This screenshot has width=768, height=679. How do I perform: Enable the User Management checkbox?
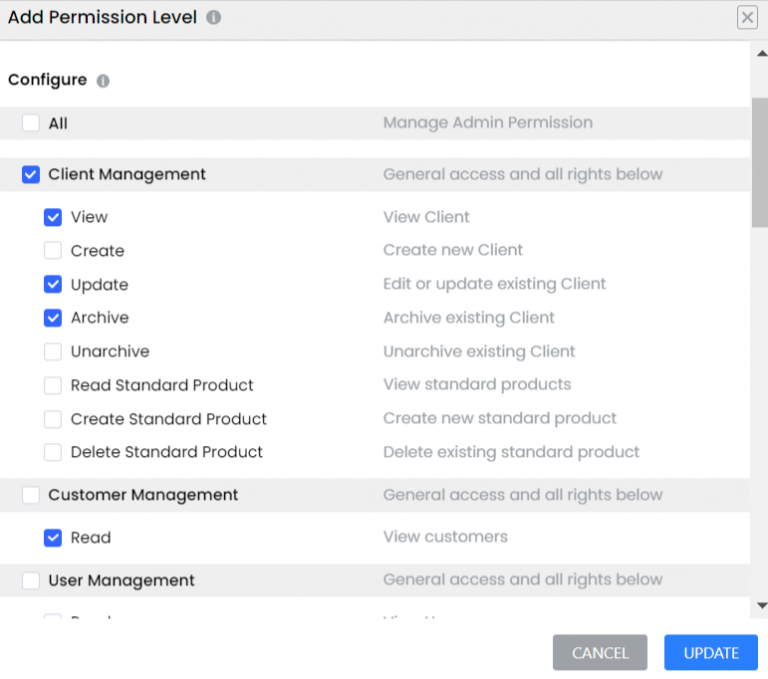[31, 580]
